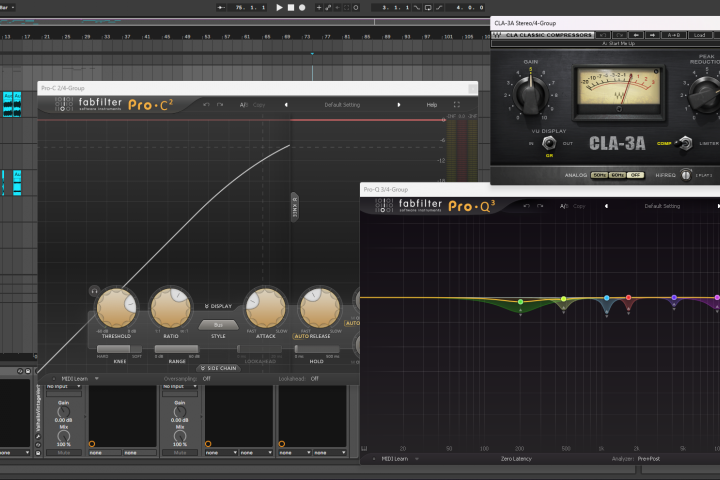Image resolution: width=720 pixels, height=480 pixels.
Task: Open Oversampling Off menu in Pro-C 2
Action: [207, 378]
